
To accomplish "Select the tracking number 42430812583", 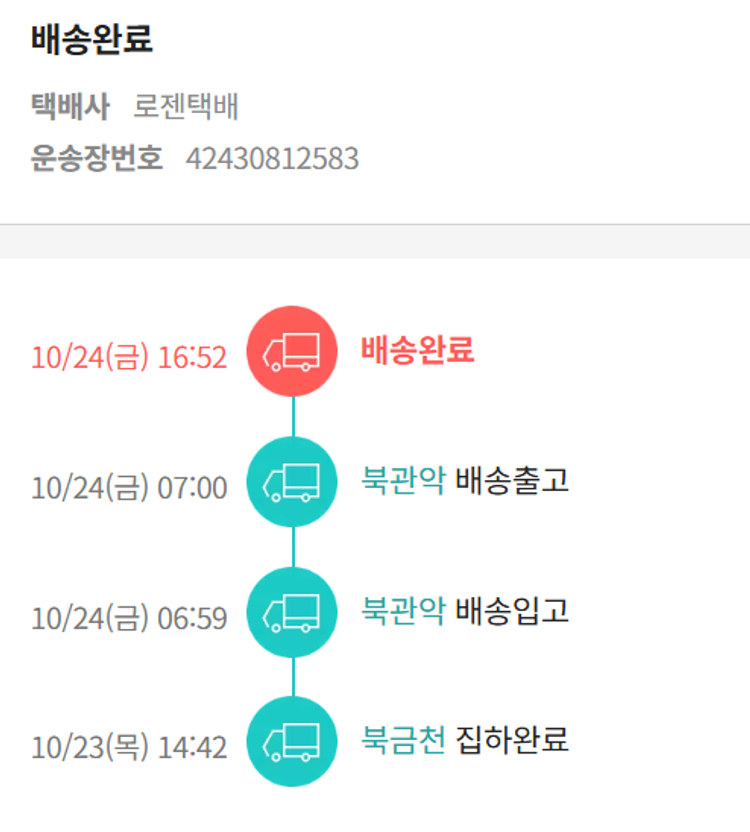I will coord(272,159).
